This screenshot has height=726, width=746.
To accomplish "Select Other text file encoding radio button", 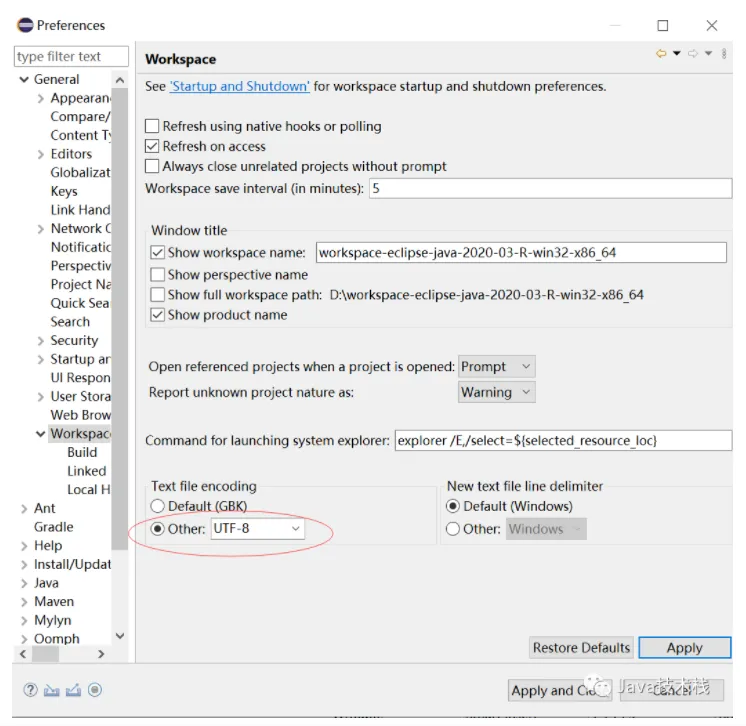I will pos(157,529).
